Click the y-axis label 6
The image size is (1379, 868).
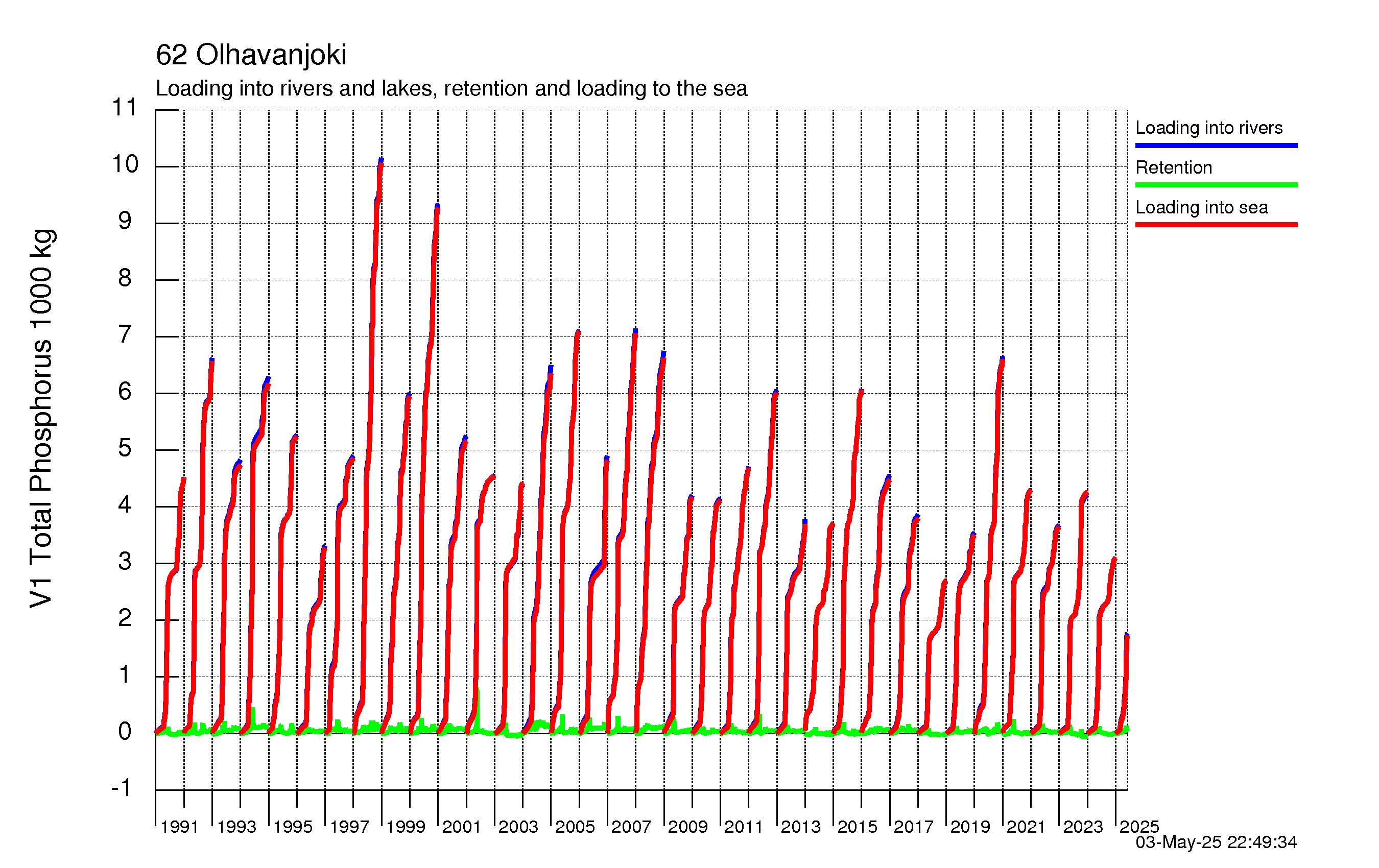(x=124, y=391)
